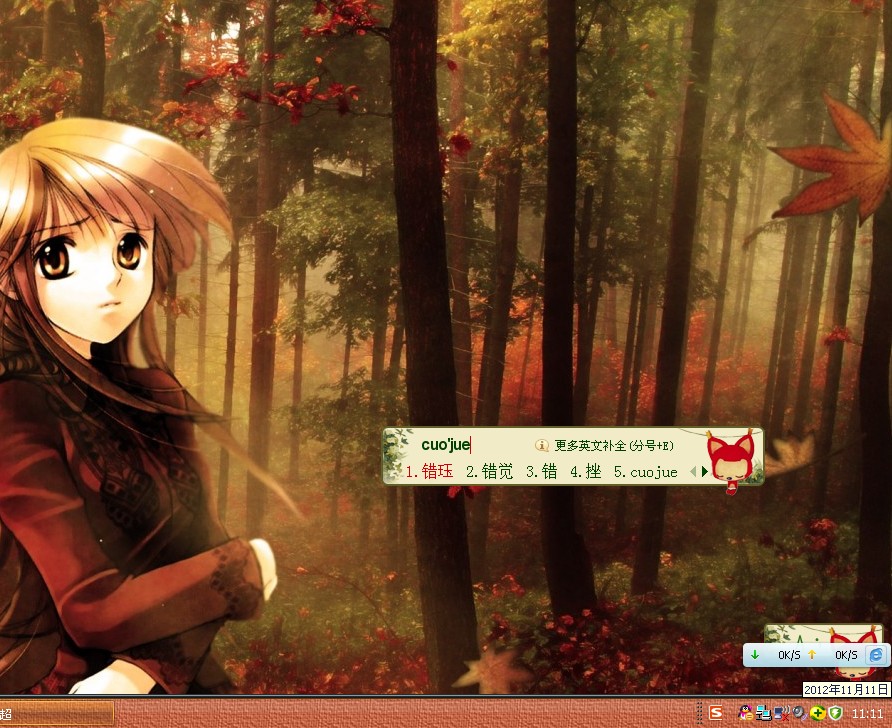Open the yellow-green plus tray icon
892x728 pixels.
coord(817,713)
